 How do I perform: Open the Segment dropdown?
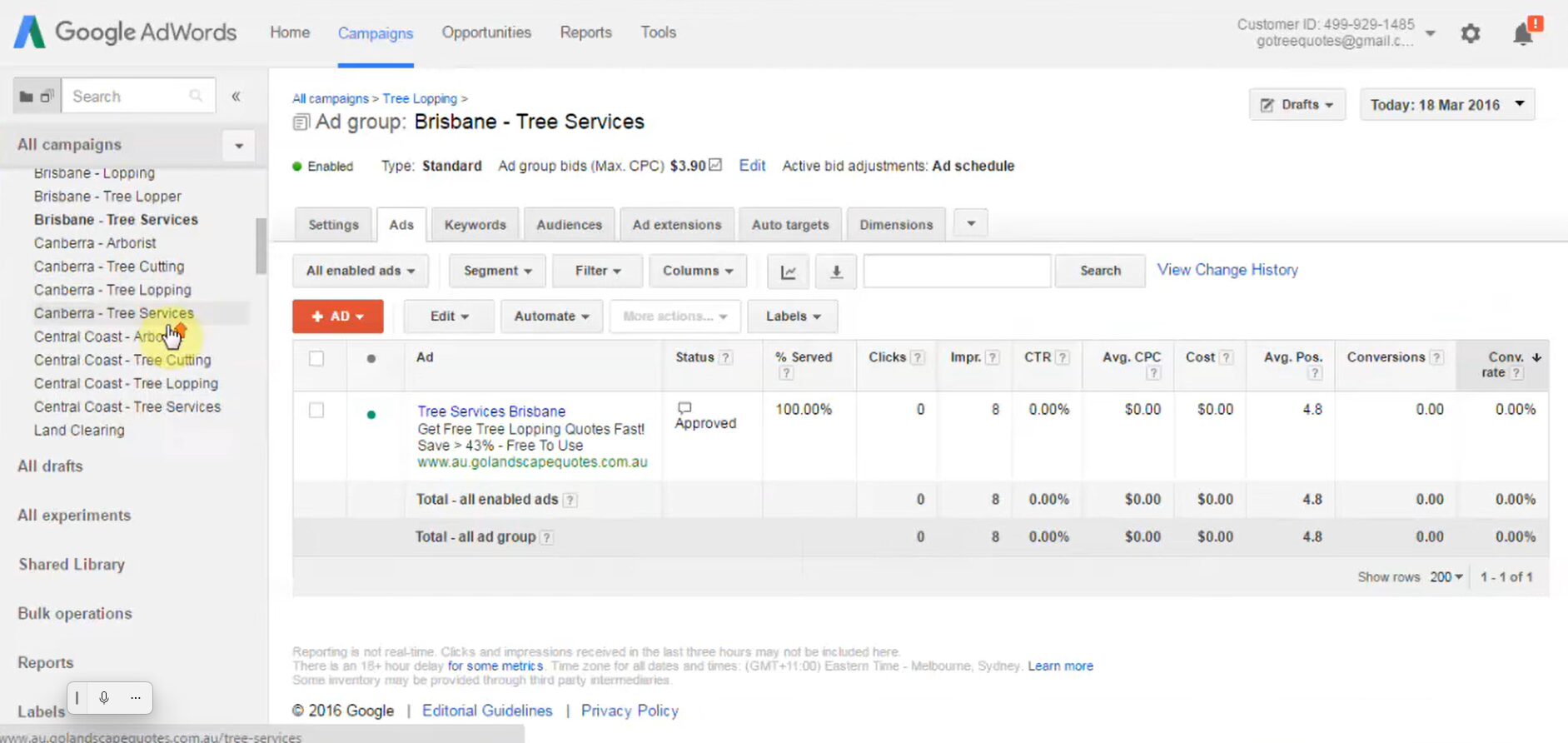497,271
